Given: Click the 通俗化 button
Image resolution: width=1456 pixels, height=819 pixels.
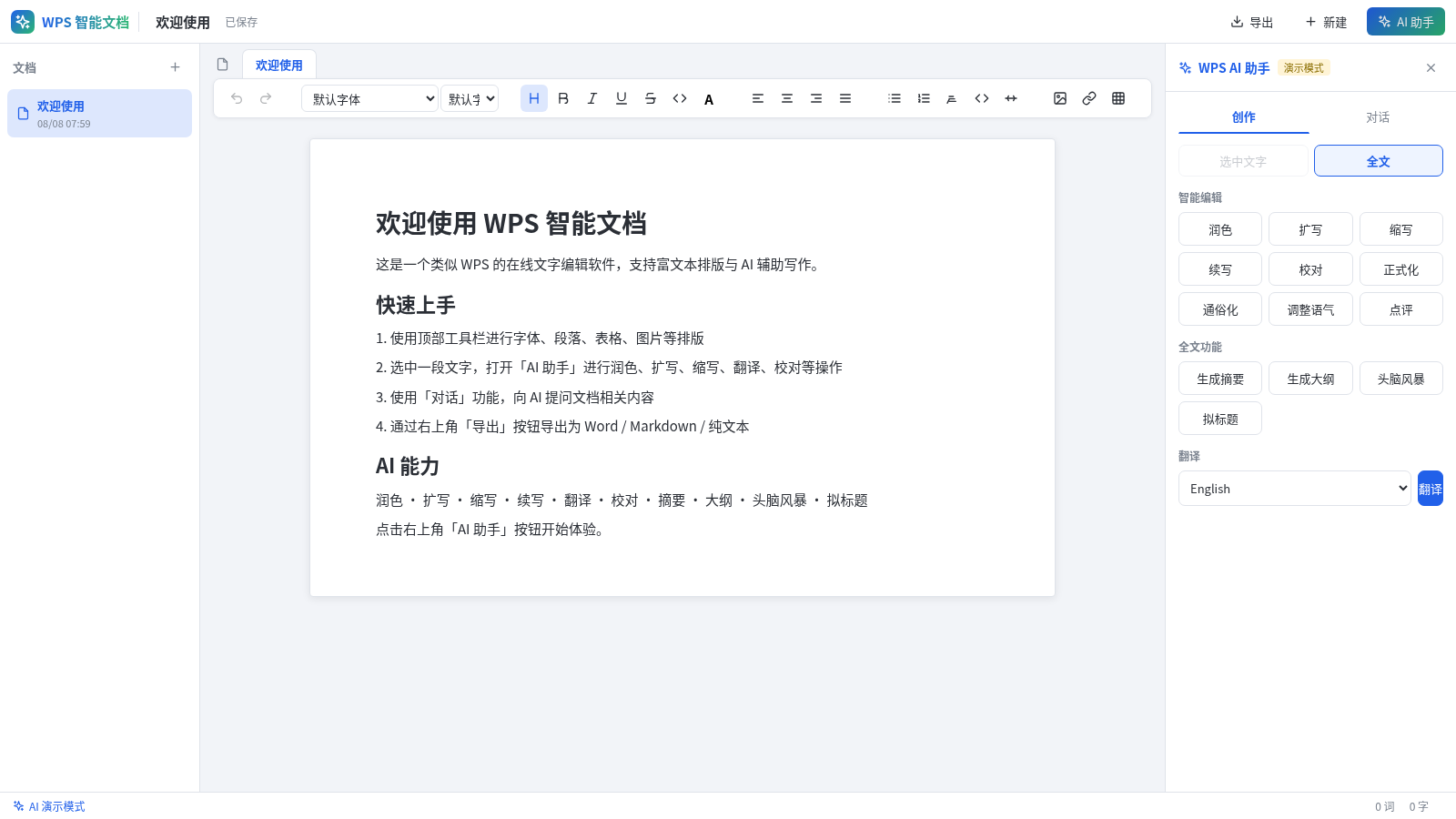Looking at the screenshot, I should (x=1220, y=309).
